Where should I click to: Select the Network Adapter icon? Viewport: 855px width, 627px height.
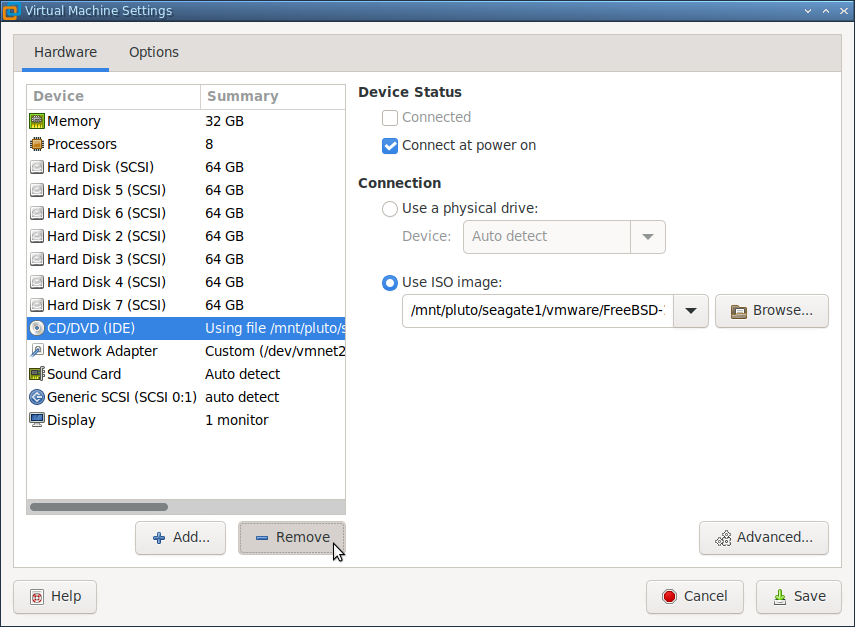pos(37,351)
